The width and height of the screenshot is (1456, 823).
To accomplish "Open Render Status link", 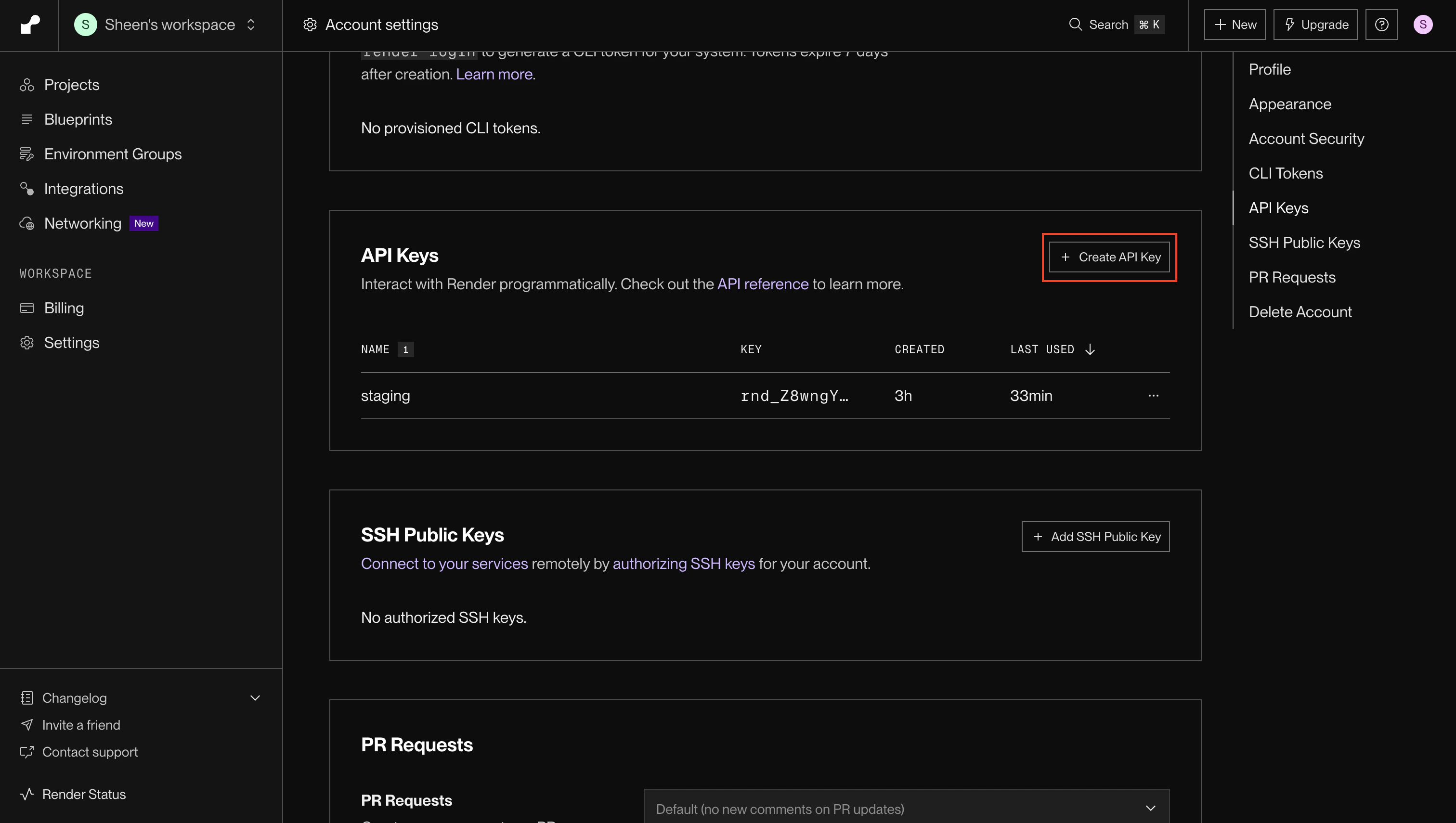I will click(84, 795).
